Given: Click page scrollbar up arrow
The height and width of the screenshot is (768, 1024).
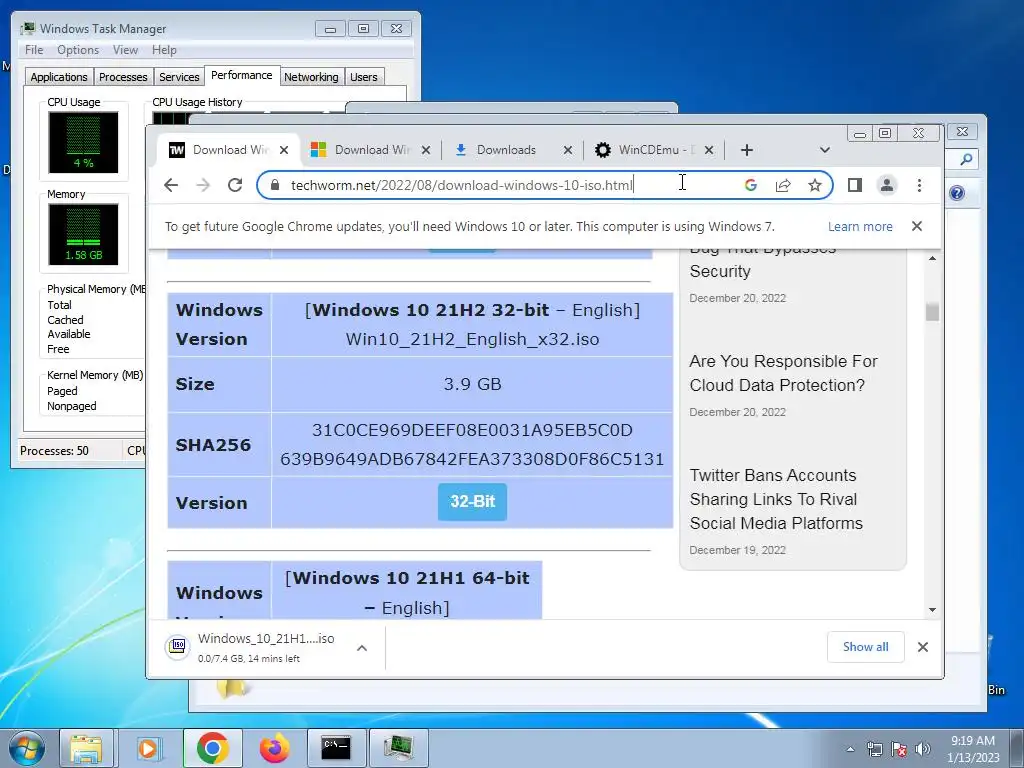Looking at the screenshot, I should 932,259.
